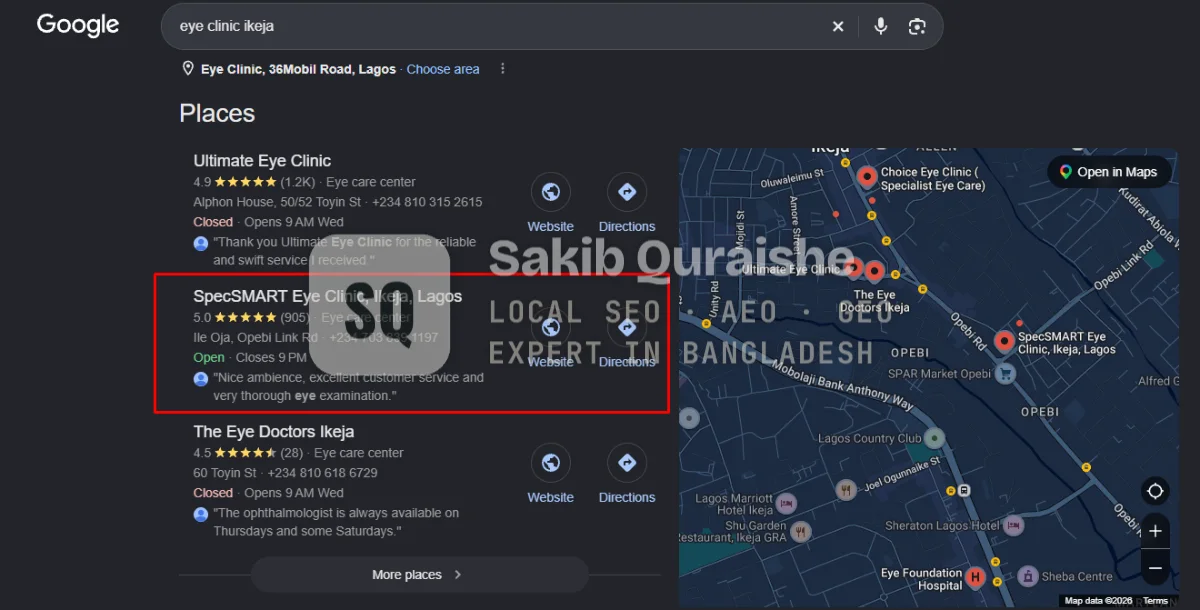
Task: Open Ultimate Eye Clinic website globe icon
Action: click(550, 191)
